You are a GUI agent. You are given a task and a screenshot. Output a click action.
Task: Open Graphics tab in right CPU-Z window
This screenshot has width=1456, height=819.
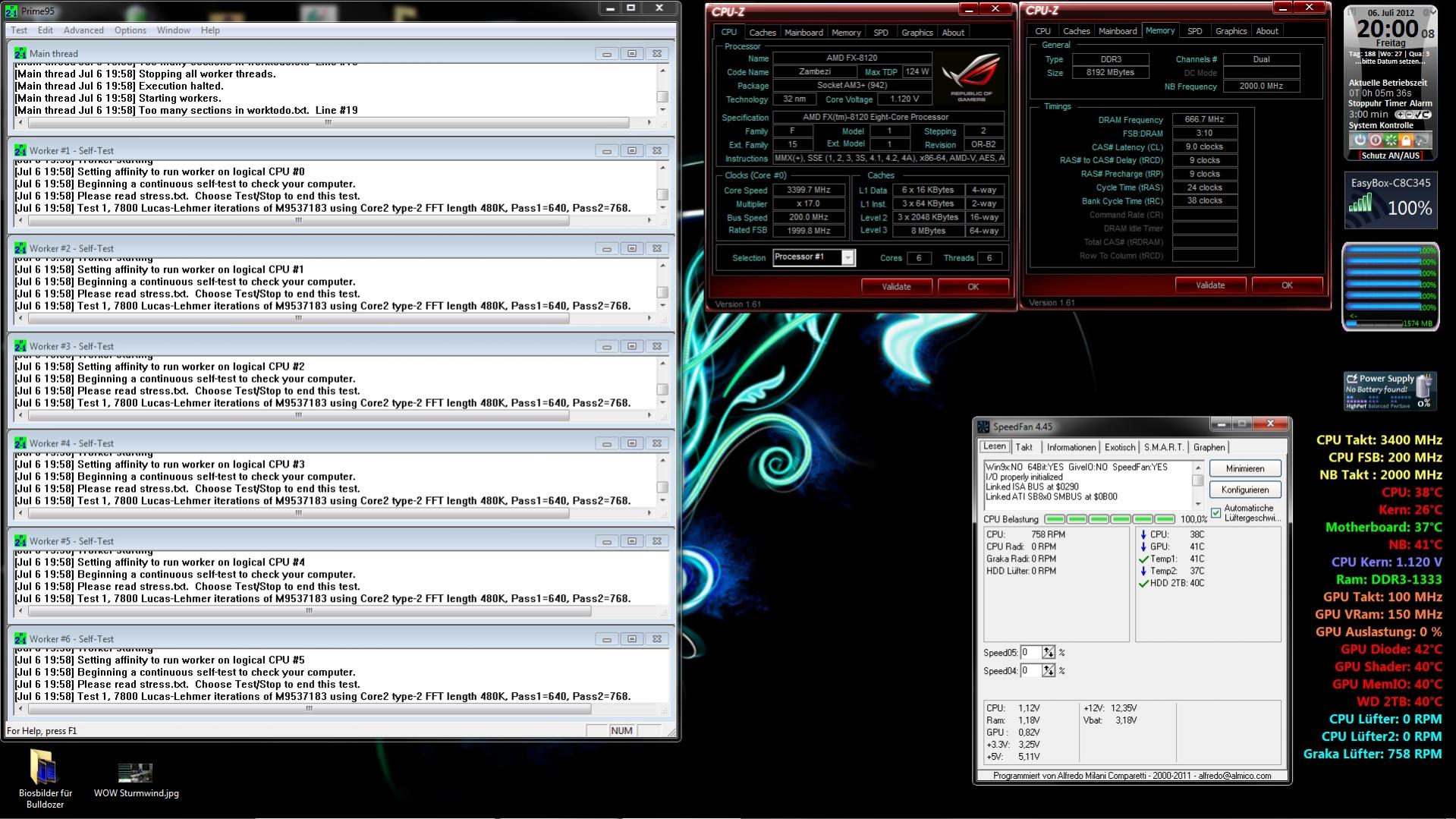click(1231, 31)
